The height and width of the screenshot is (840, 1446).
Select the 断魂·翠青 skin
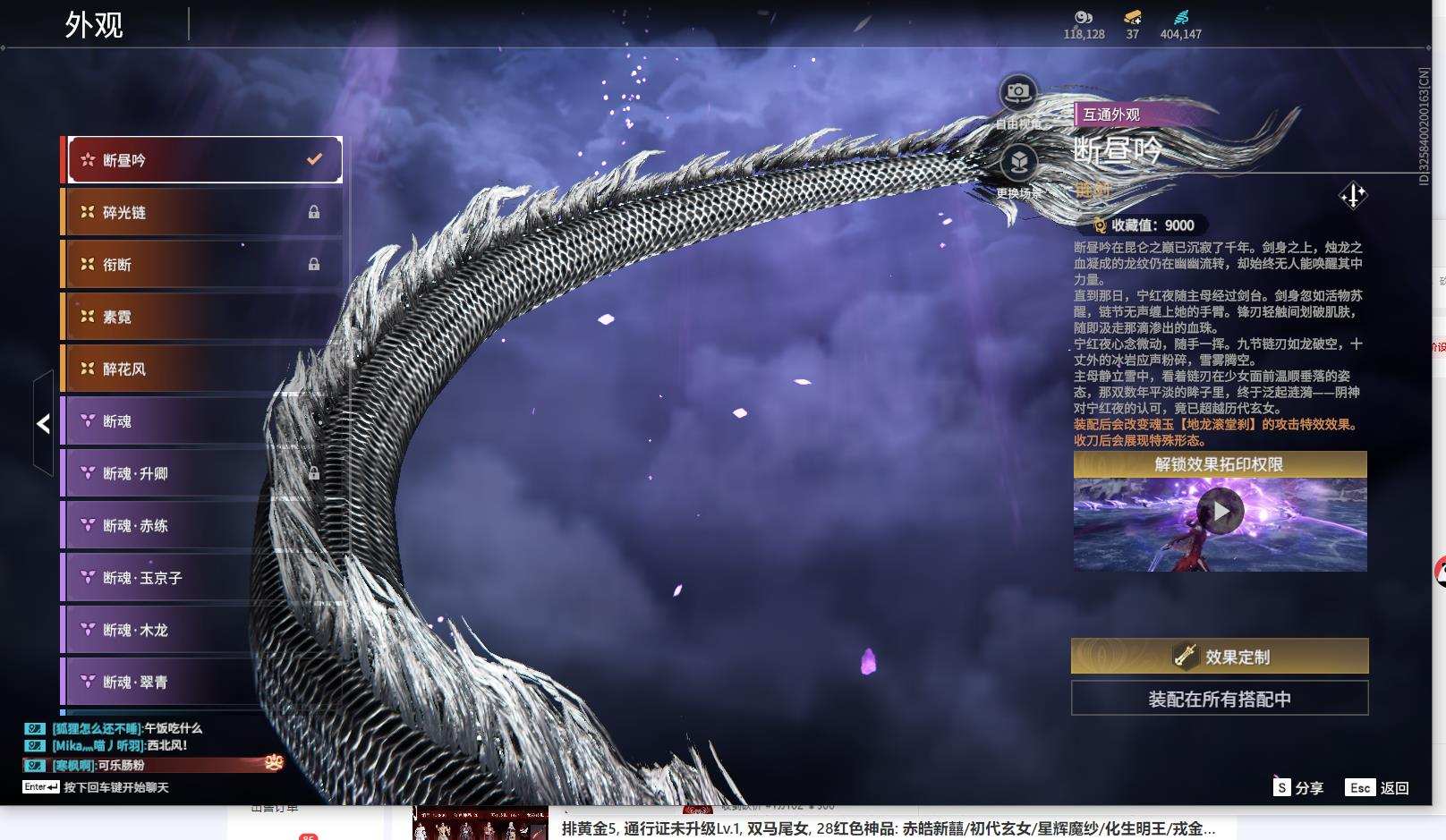201,682
